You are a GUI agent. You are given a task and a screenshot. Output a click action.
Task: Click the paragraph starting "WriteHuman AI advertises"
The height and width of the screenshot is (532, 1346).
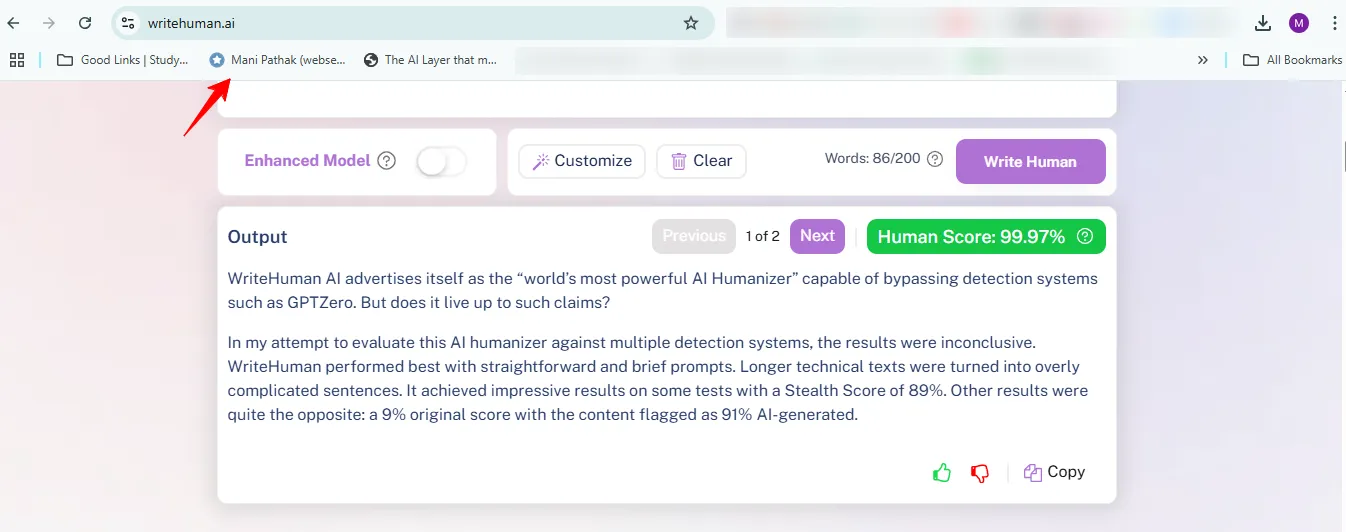click(663, 290)
